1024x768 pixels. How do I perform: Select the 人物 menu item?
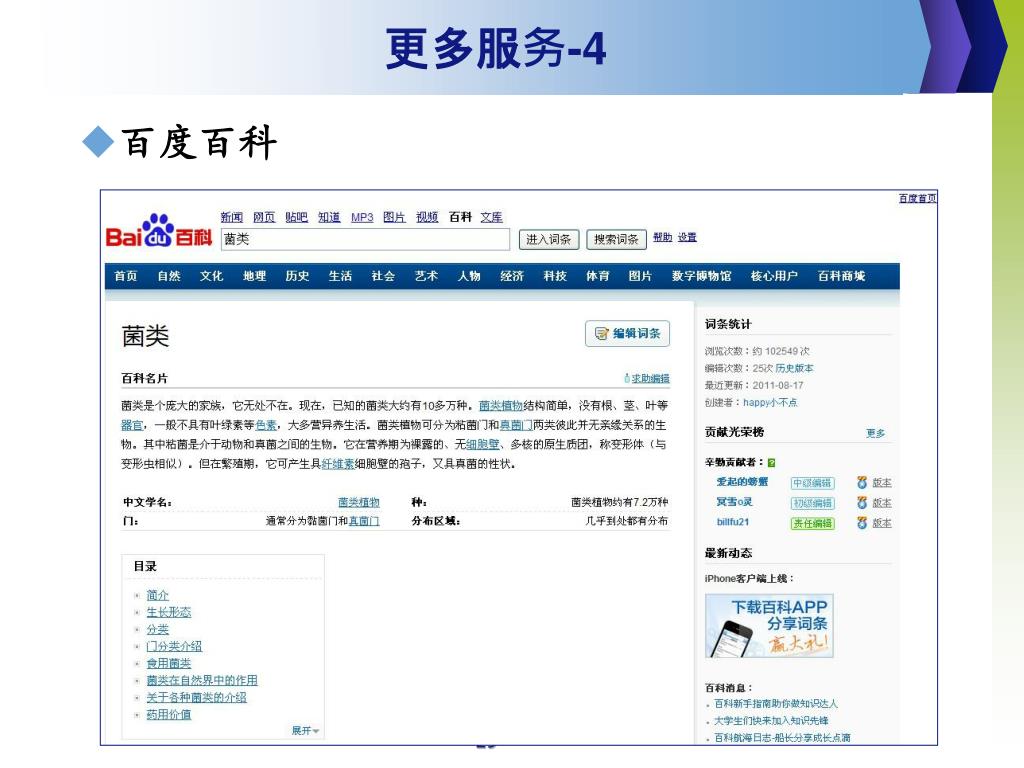[x=469, y=276]
